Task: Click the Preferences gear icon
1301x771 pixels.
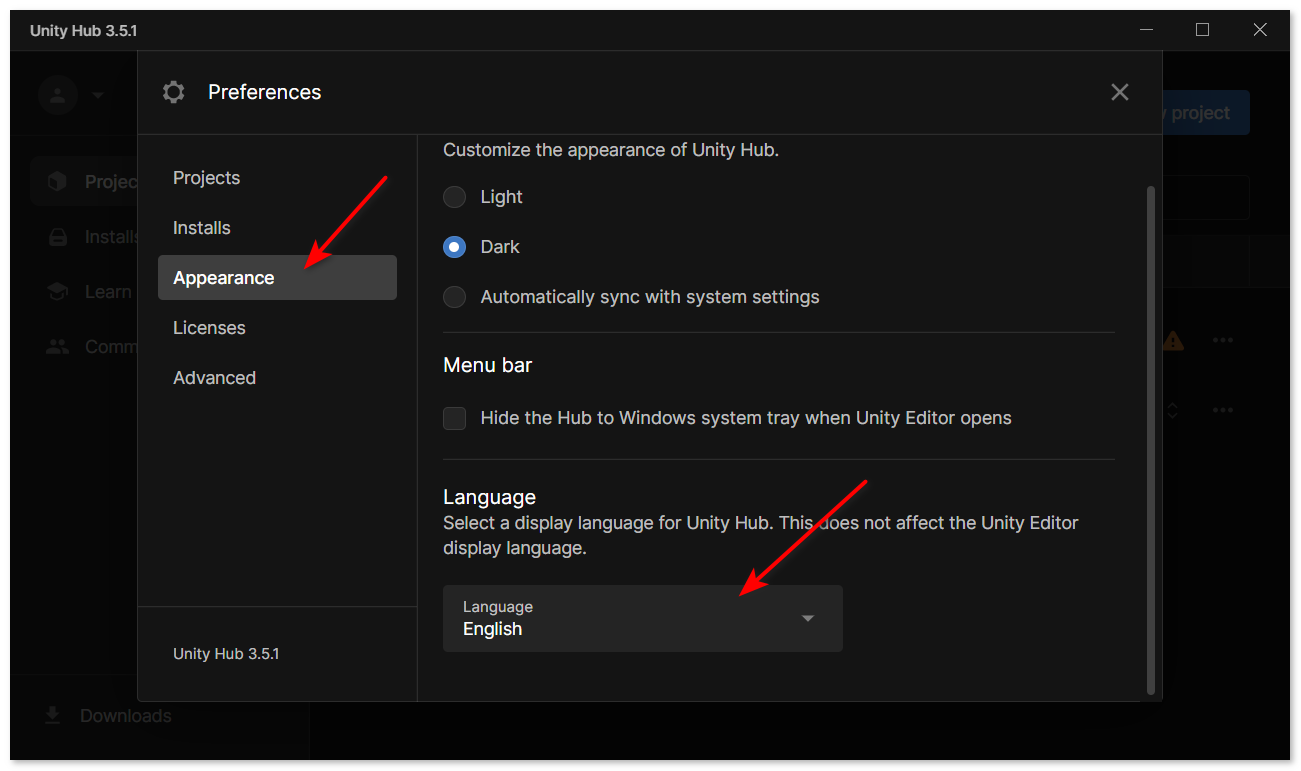Action: 174,92
